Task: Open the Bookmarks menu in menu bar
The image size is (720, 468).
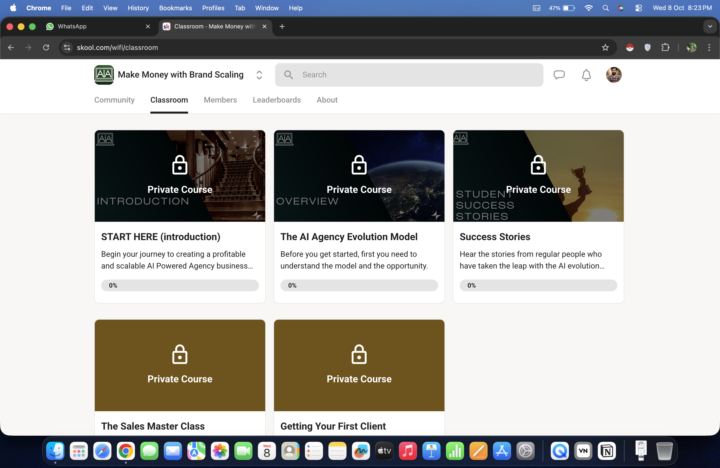Action: (175, 7)
